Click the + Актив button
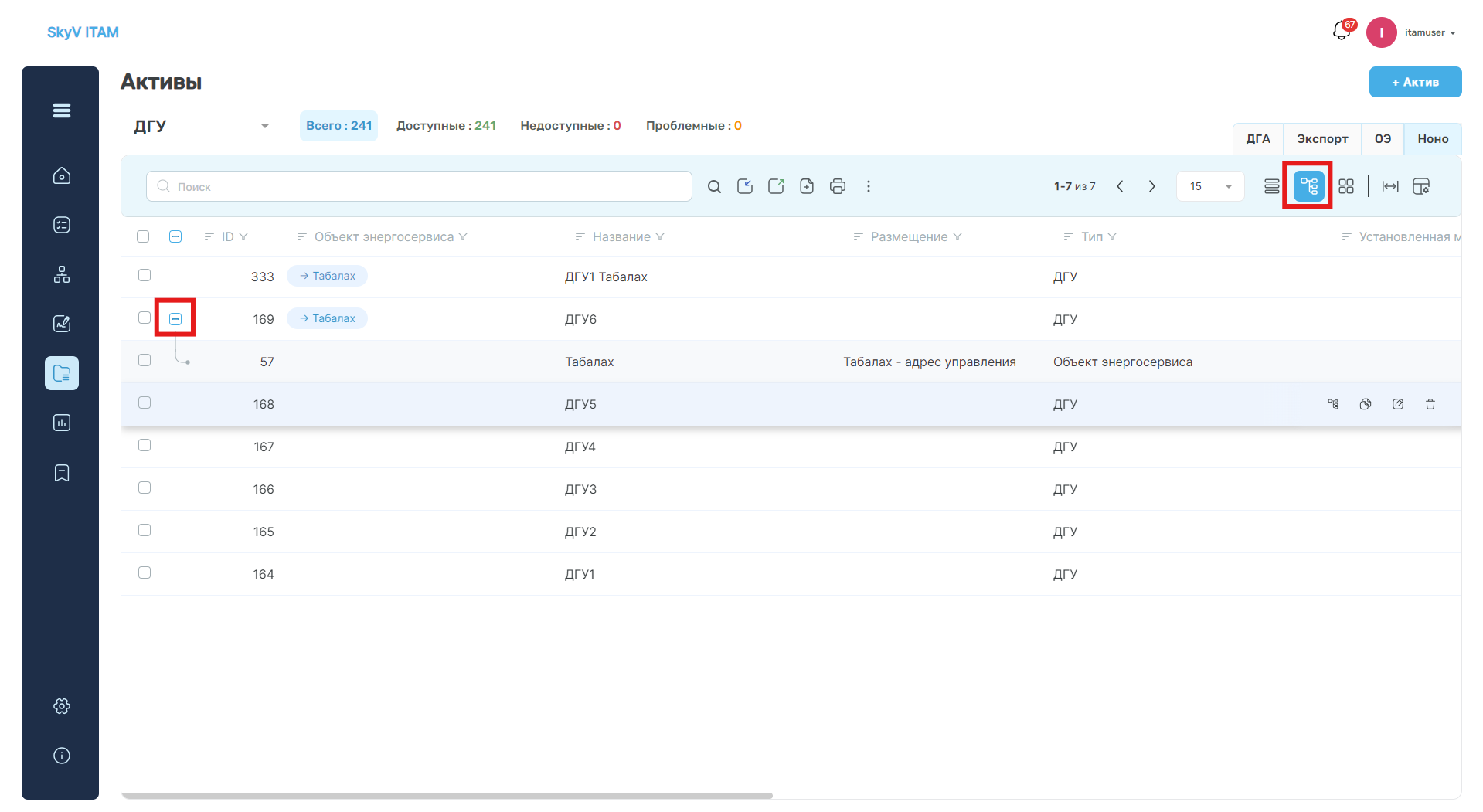This screenshot has width=1483, height=812. pyautogui.click(x=1415, y=82)
